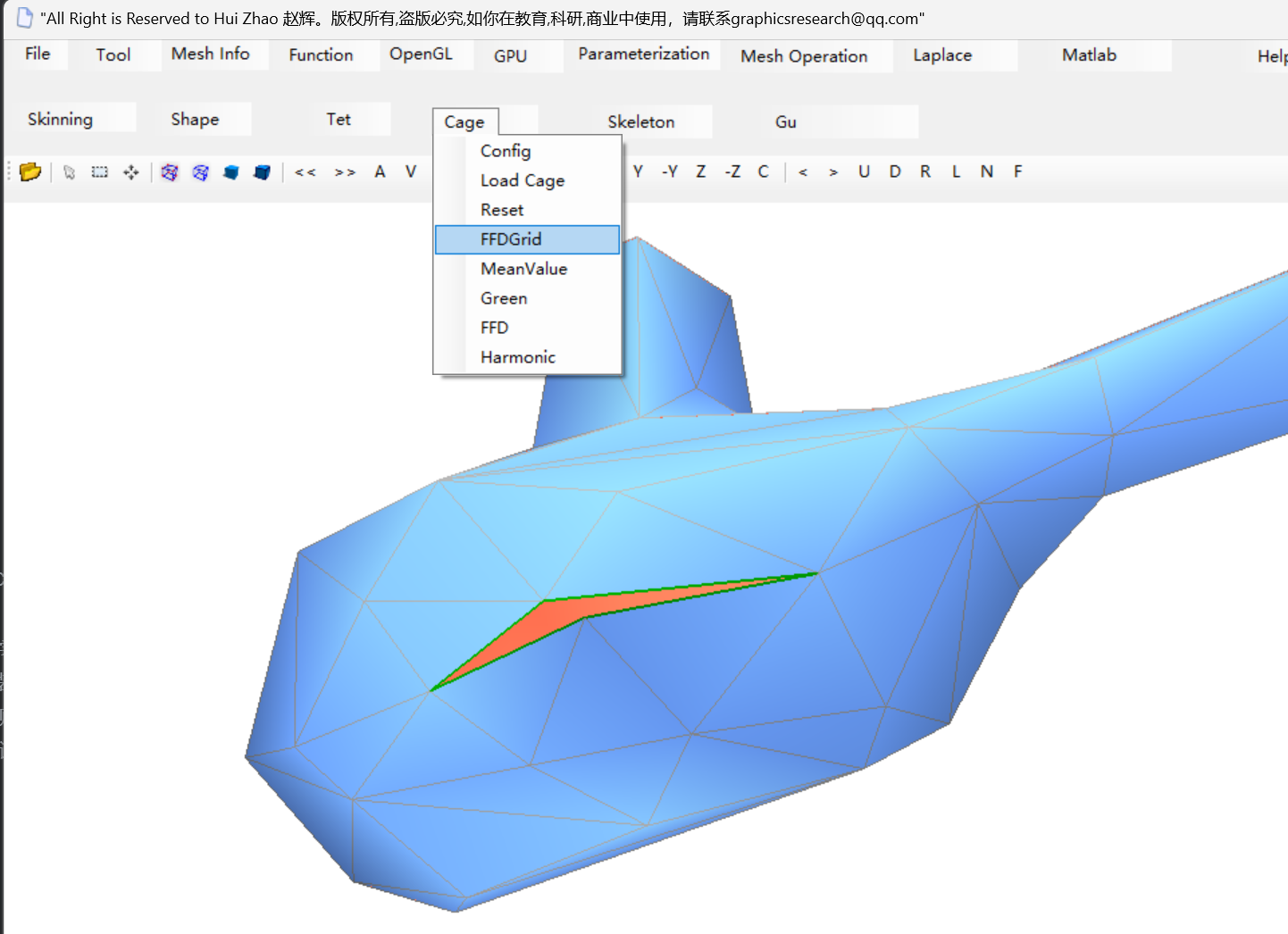
Task: Click the -Y axis view button
Action: 670,171
